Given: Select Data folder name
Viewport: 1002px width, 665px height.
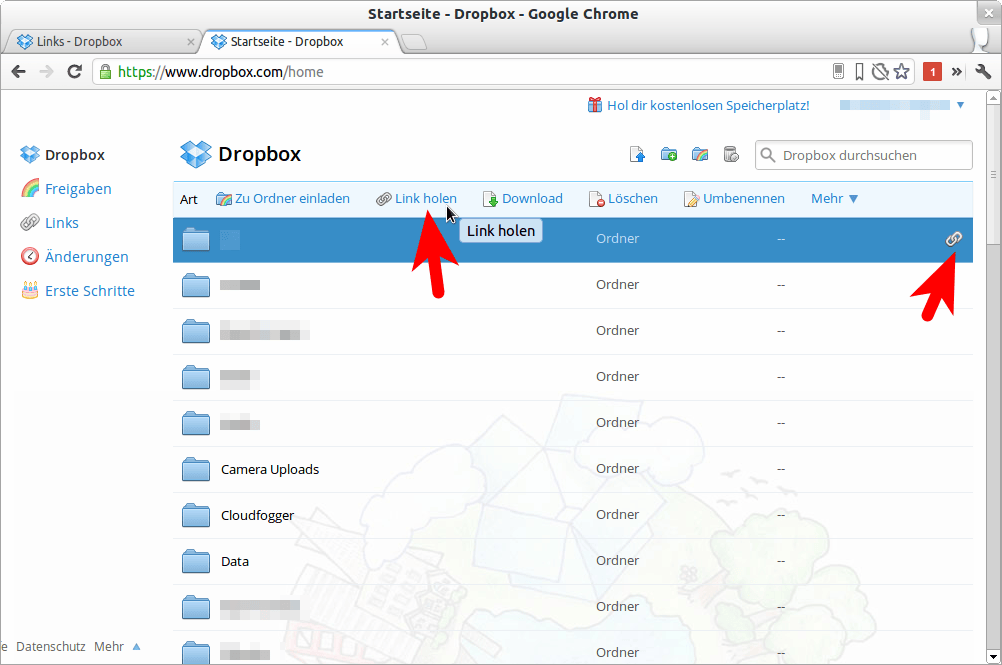Looking at the screenshot, I should click(235, 562).
